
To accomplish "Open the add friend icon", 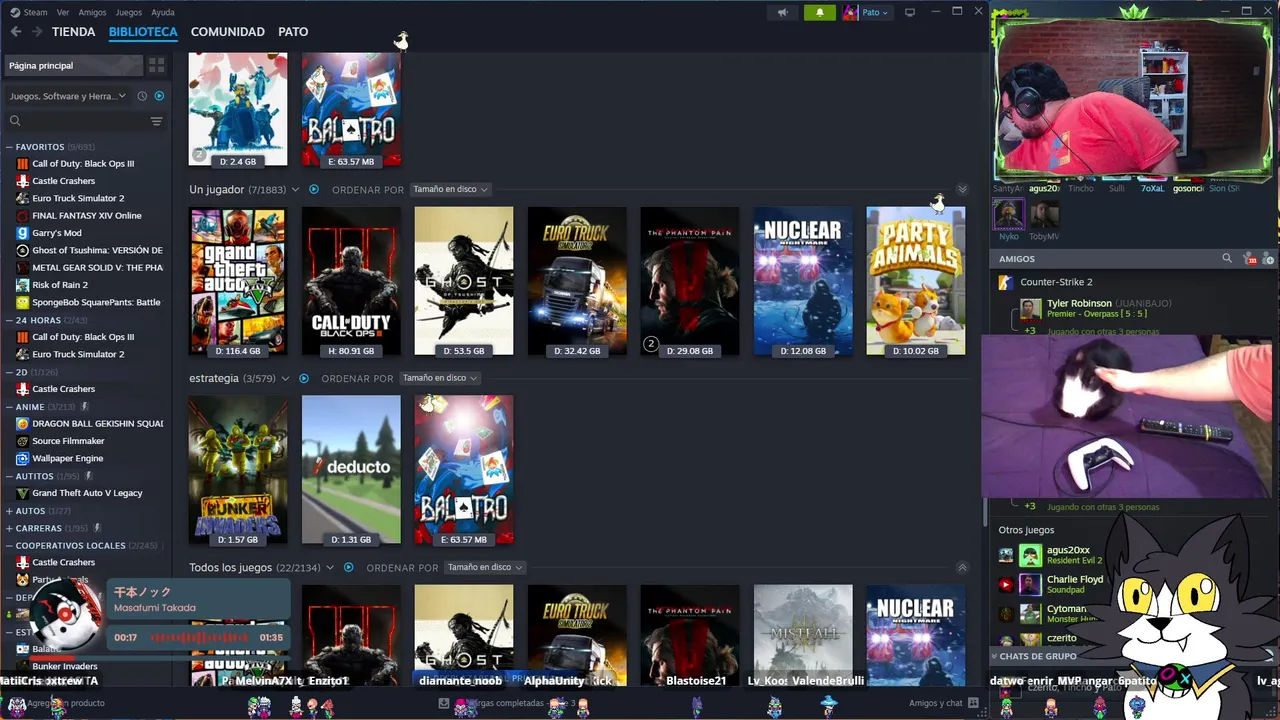I will pos(1268,259).
